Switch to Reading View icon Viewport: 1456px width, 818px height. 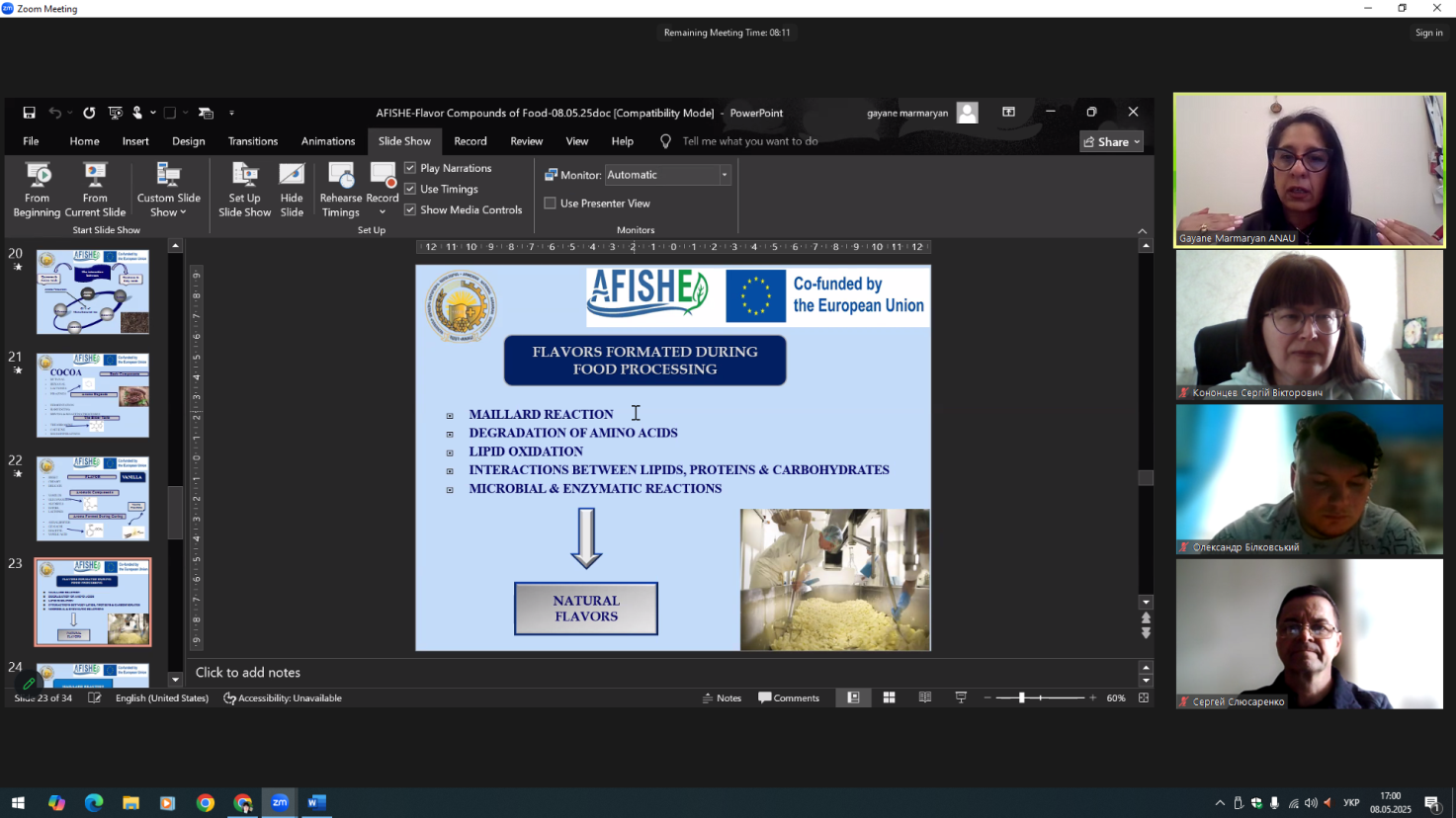pyautogui.click(x=925, y=697)
